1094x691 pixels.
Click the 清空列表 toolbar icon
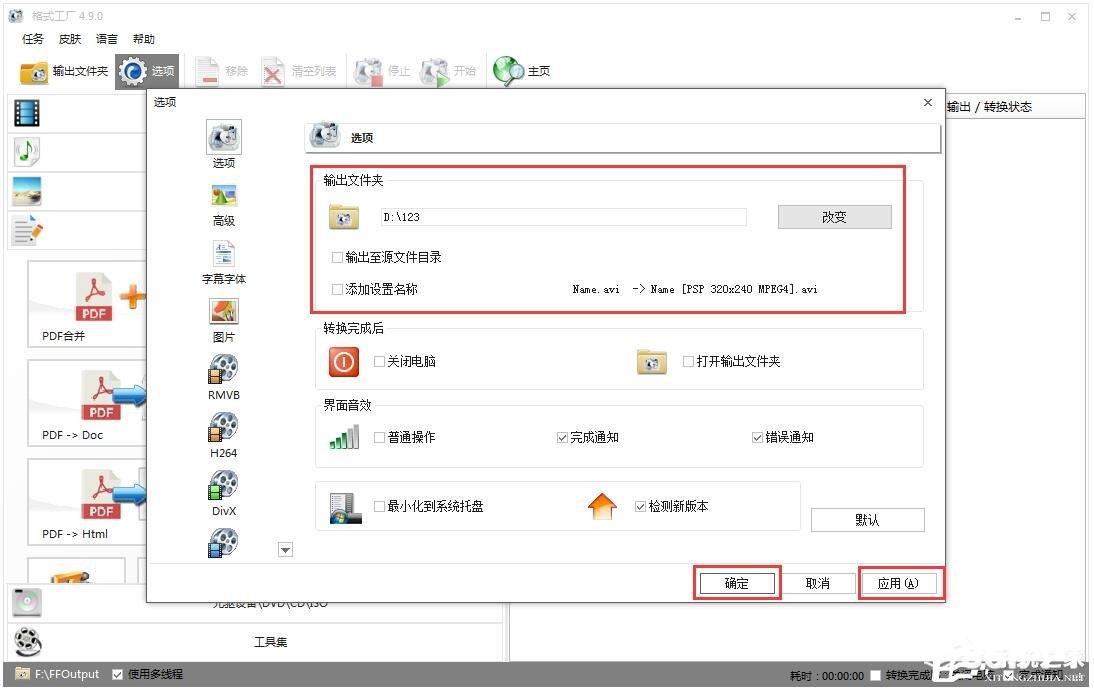(x=273, y=71)
